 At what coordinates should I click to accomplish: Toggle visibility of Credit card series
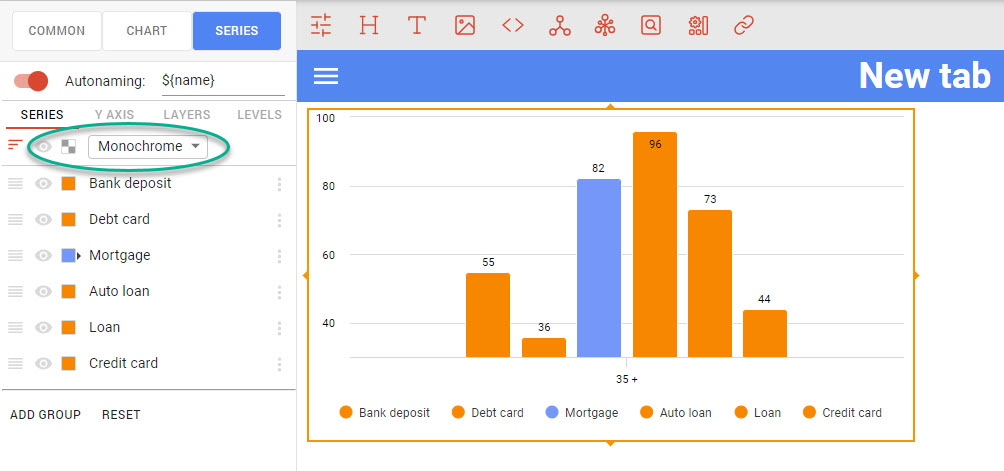pyautogui.click(x=43, y=364)
